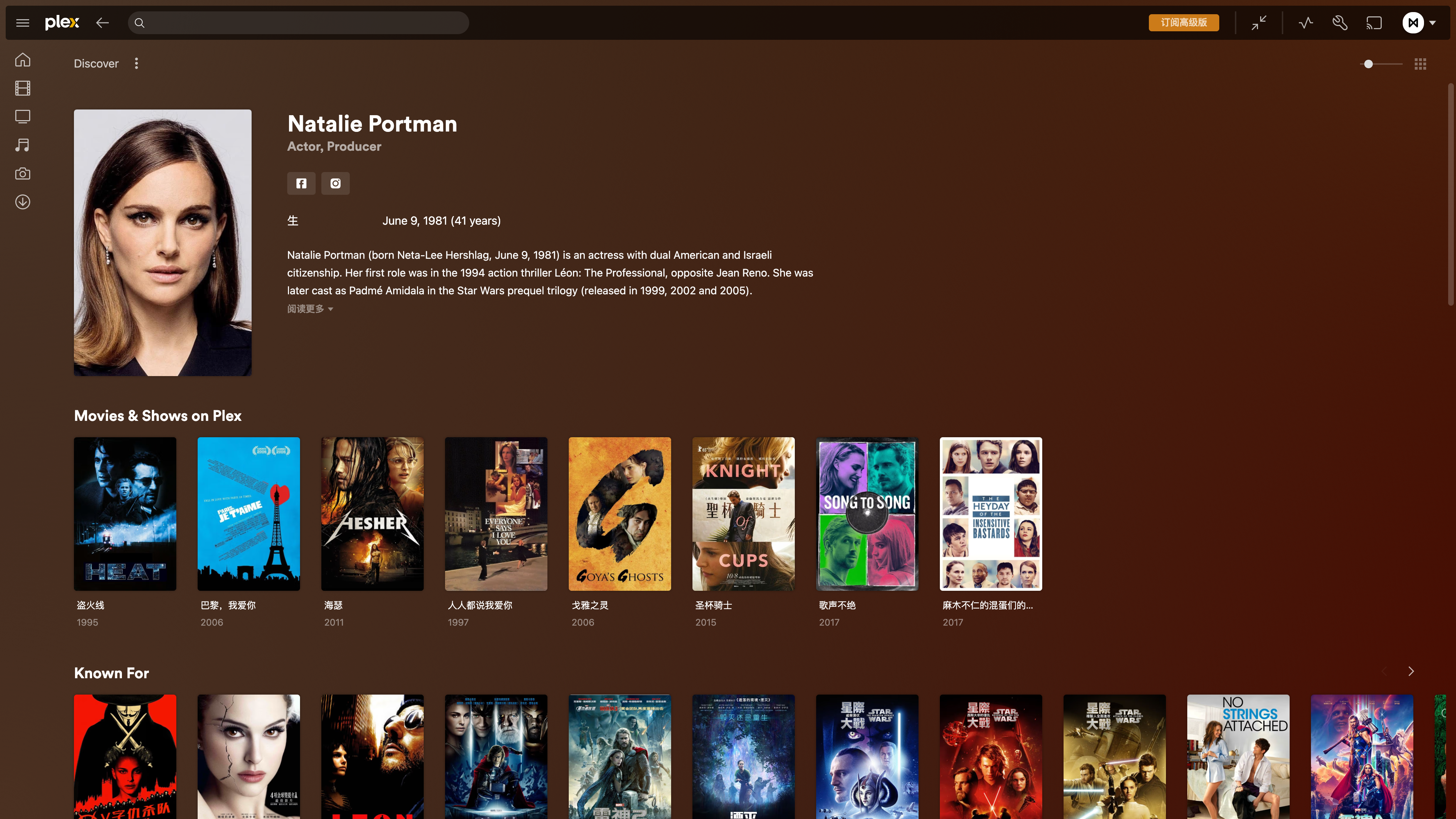Expand the biography with 阅读更多
Viewport: 1456px width, 819px height.
[310, 309]
